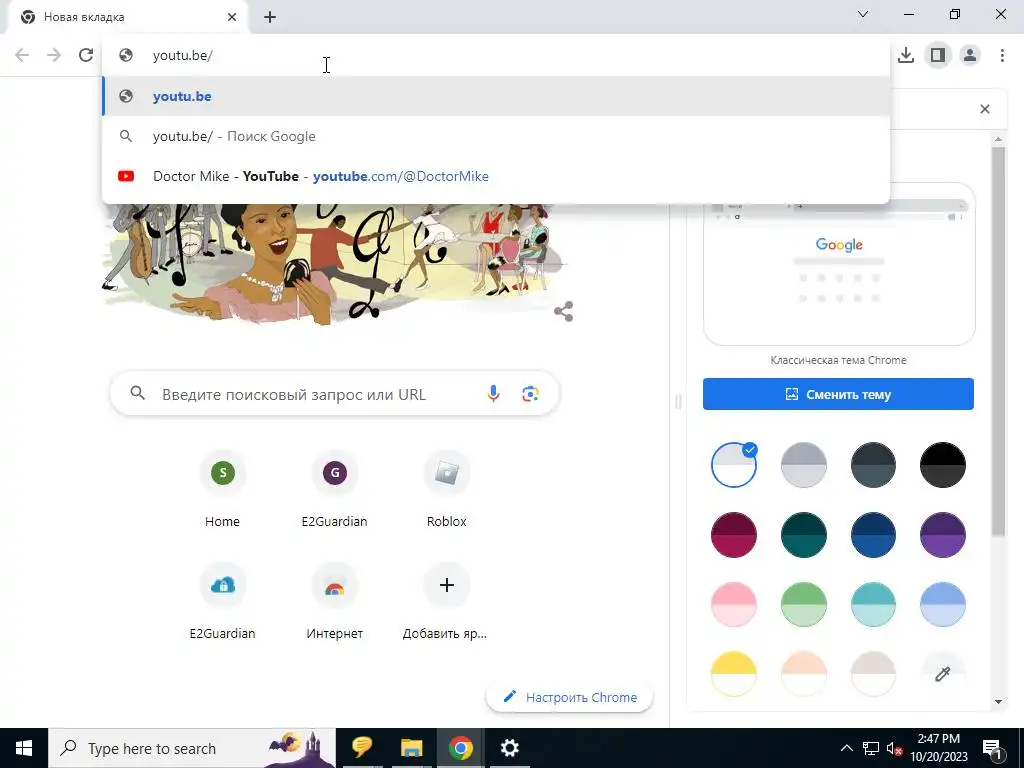Image resolution: width=1024 pixels, height=768 pixels.
Task: Open the Roblox shortcut
Action: [447, 490]
